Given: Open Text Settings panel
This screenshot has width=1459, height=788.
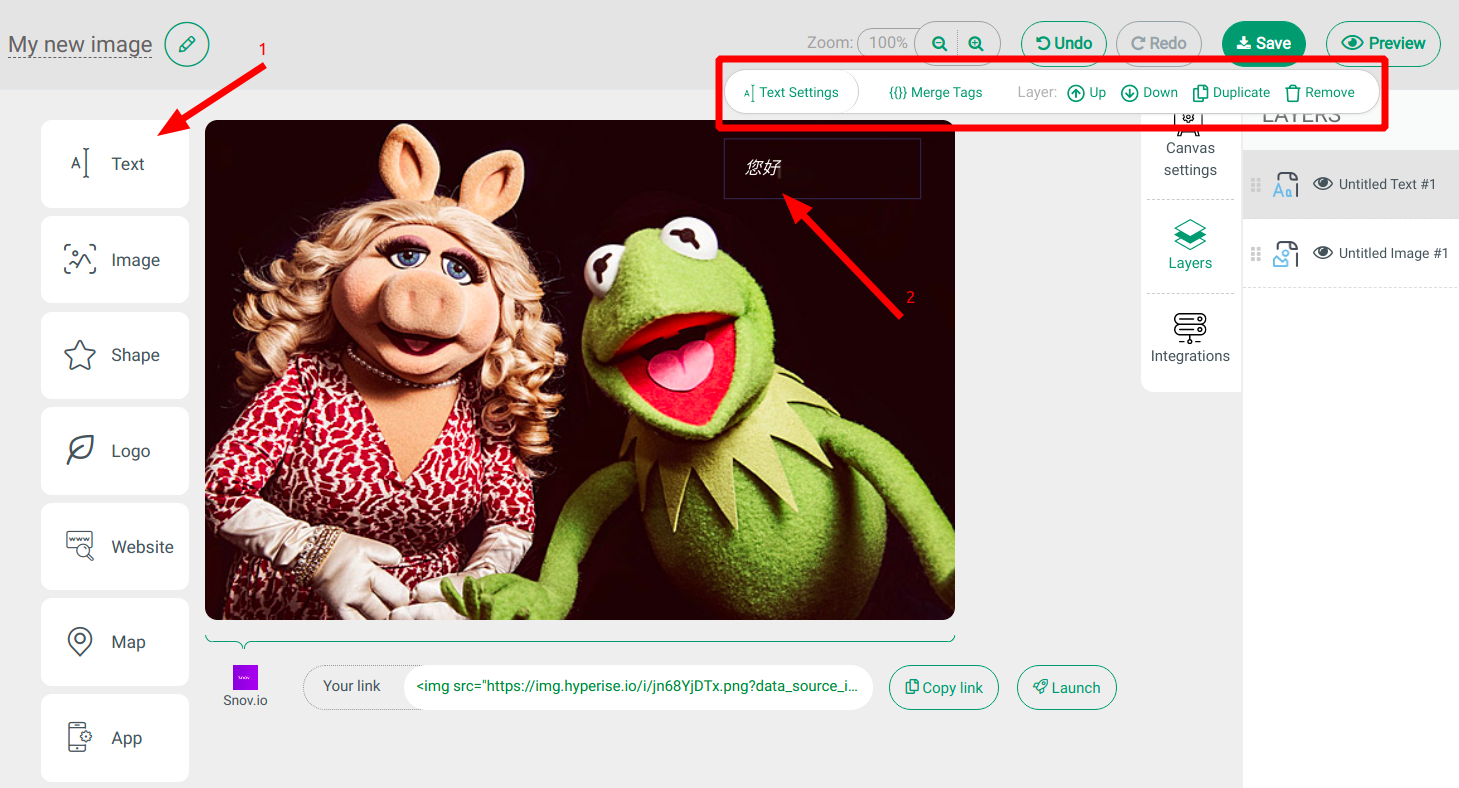Looking at the screenshot, I should coord(791,92).
